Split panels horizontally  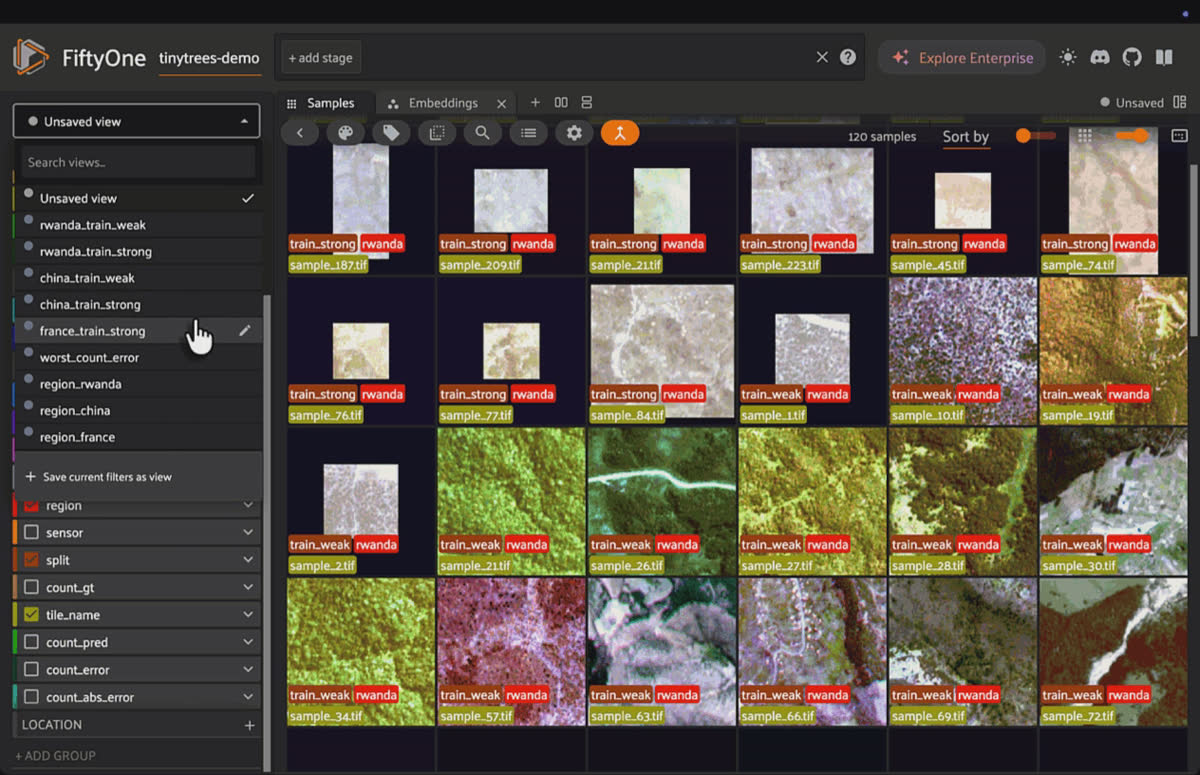click(x=561, y=102)
